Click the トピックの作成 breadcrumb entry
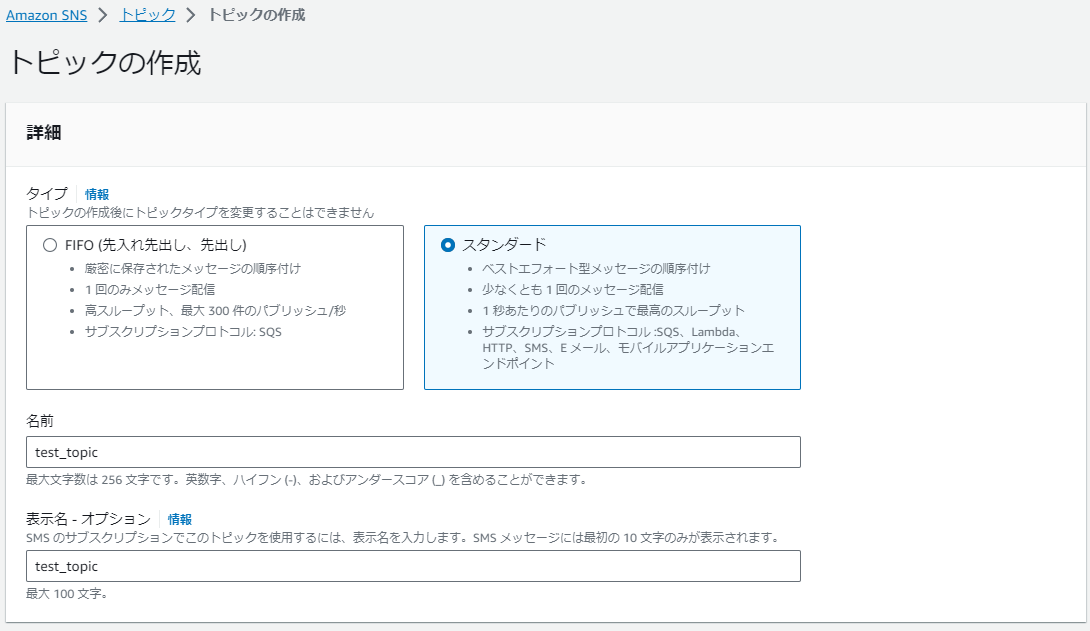The image size is (1090, 631). pos(255,15)
